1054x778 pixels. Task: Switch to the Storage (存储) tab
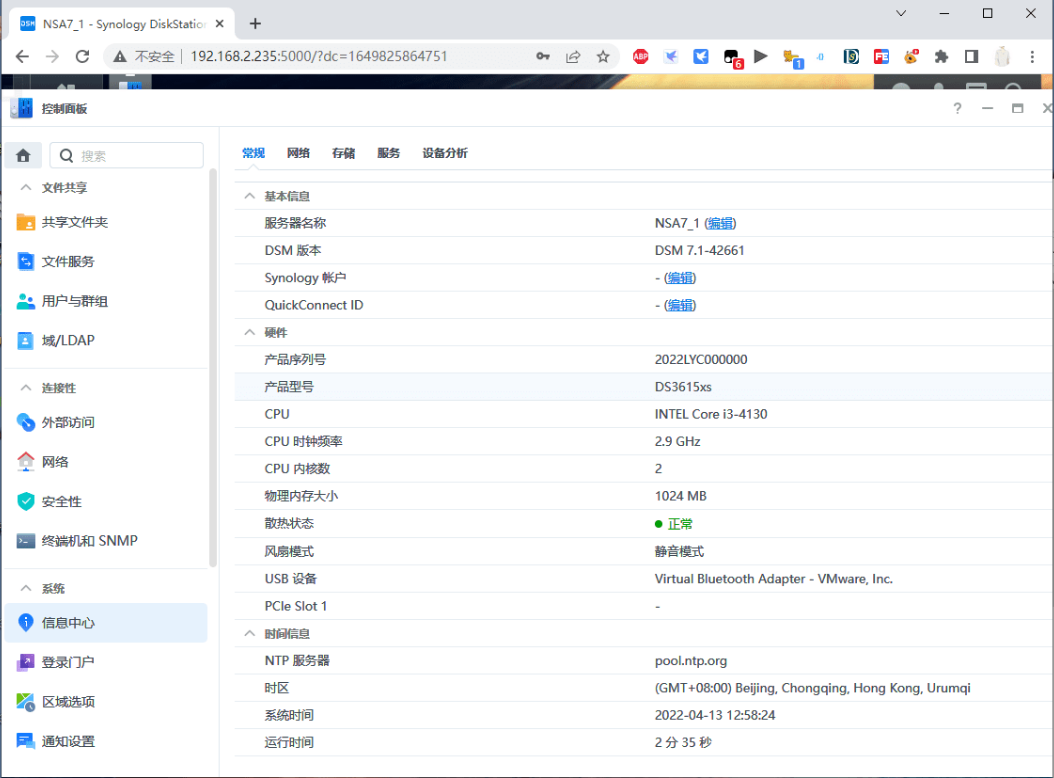click(343, 153)
